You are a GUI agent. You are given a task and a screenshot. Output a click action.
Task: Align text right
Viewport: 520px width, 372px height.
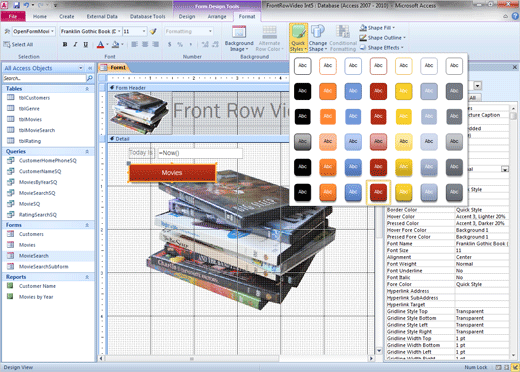[155, 44]
